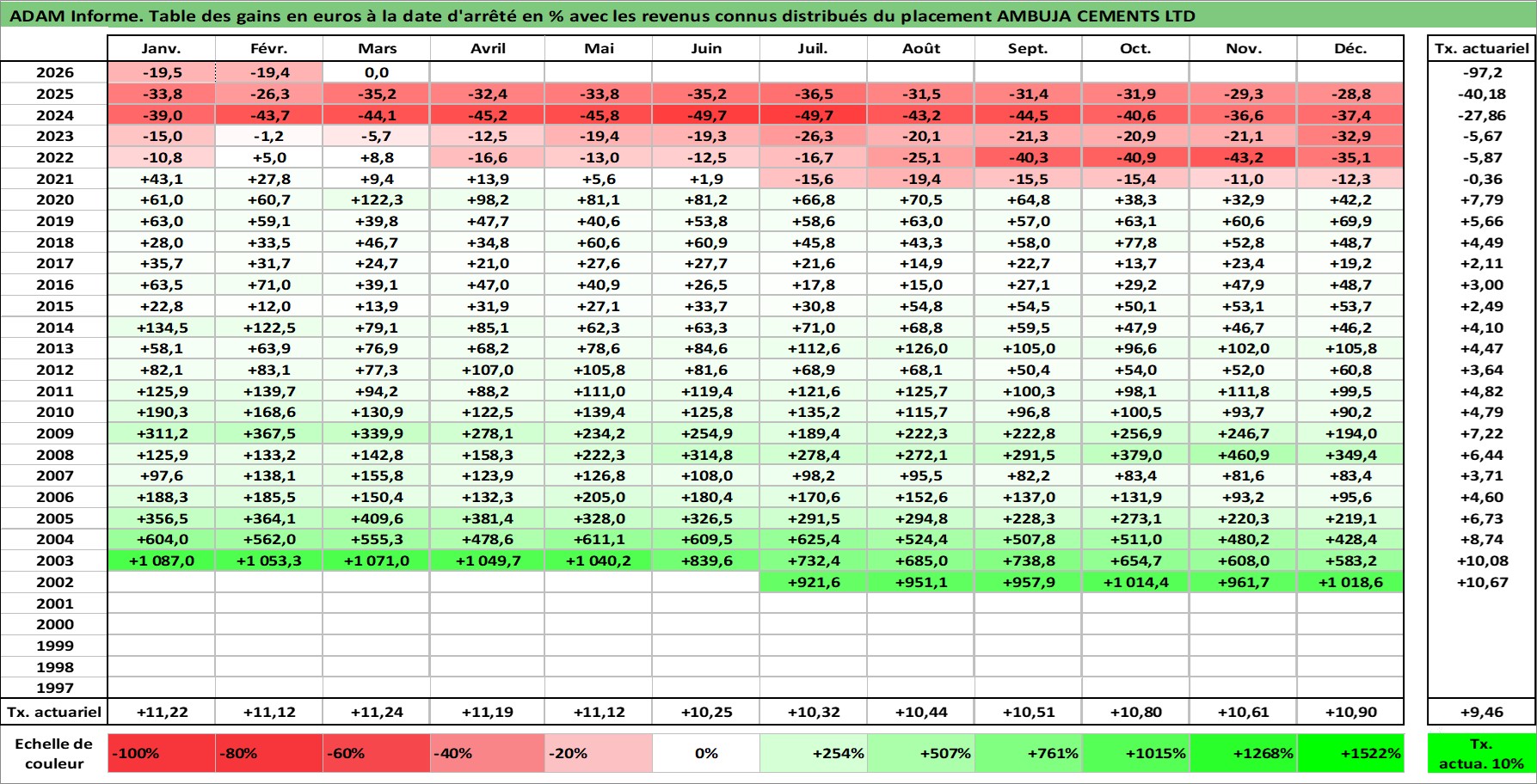Click the -60% color scale swatch
The height and width of the screenshot is (784, 1537).
pyautogui.click(x=377, y=753)
